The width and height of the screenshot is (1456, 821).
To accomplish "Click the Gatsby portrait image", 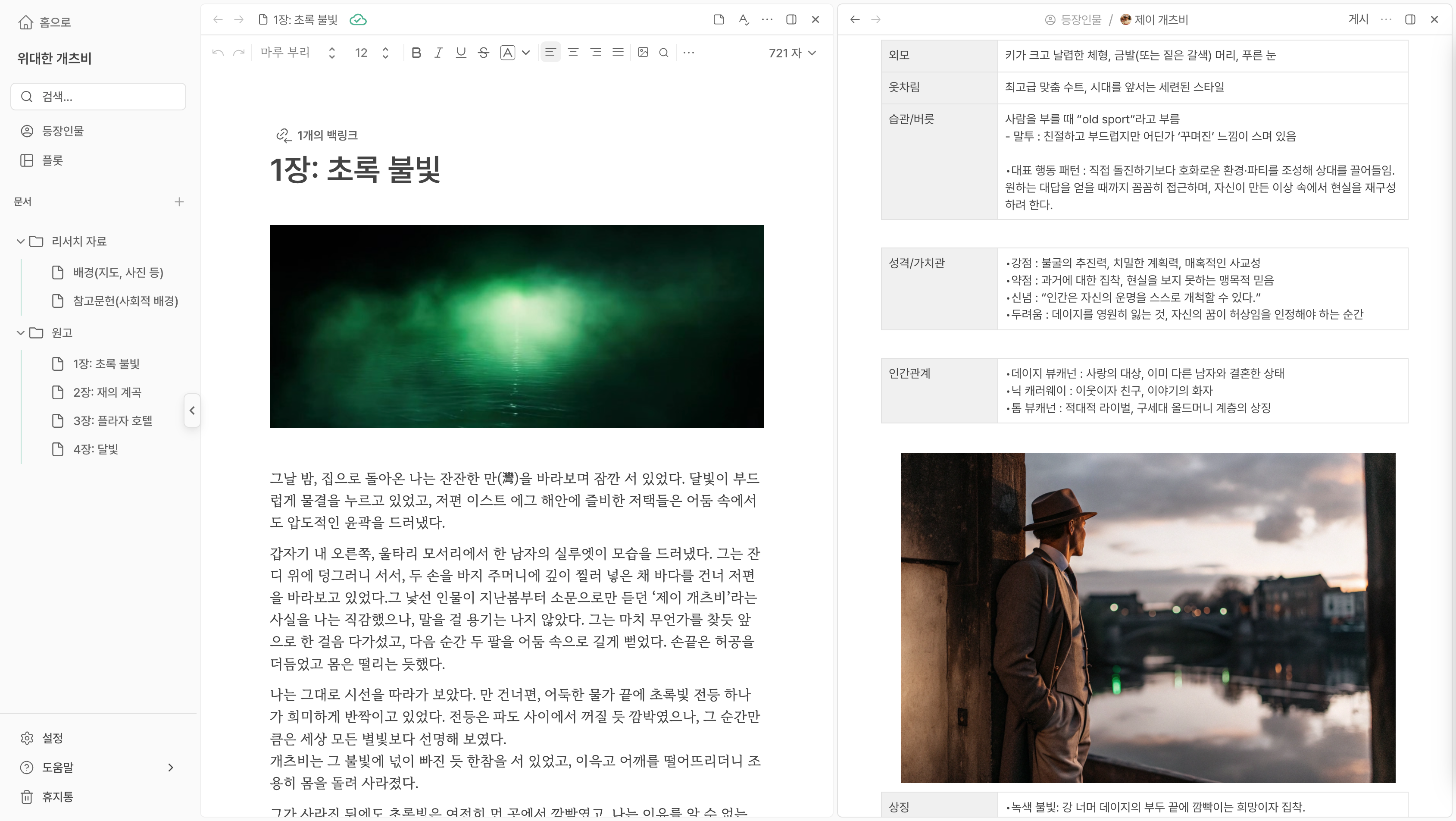I will (1148, 617).
